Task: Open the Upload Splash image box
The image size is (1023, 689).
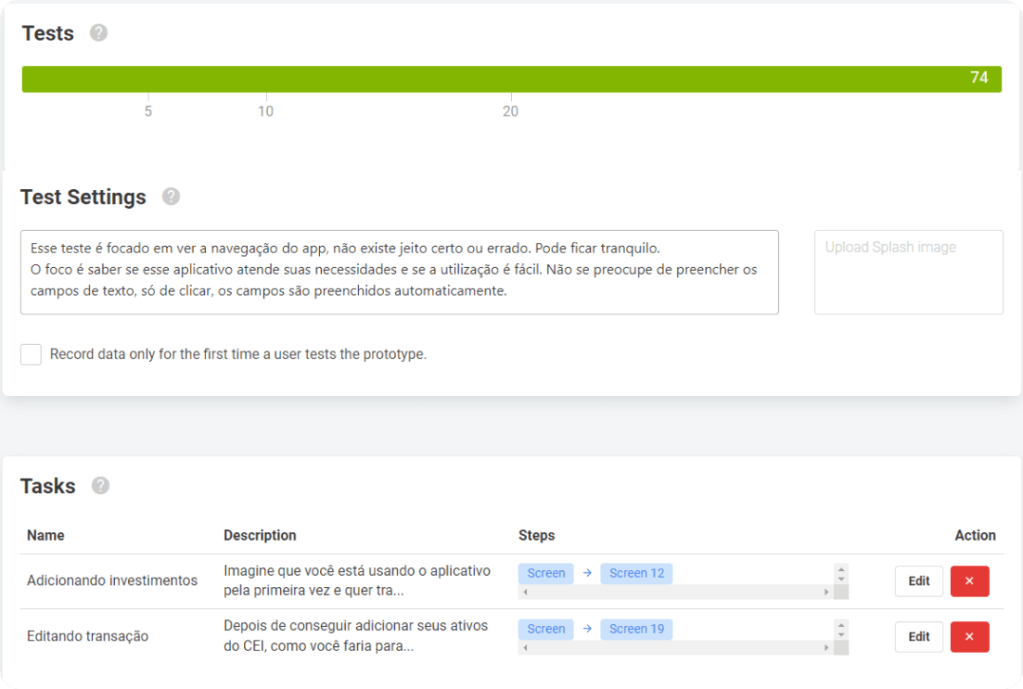Action: click(908, 272)
